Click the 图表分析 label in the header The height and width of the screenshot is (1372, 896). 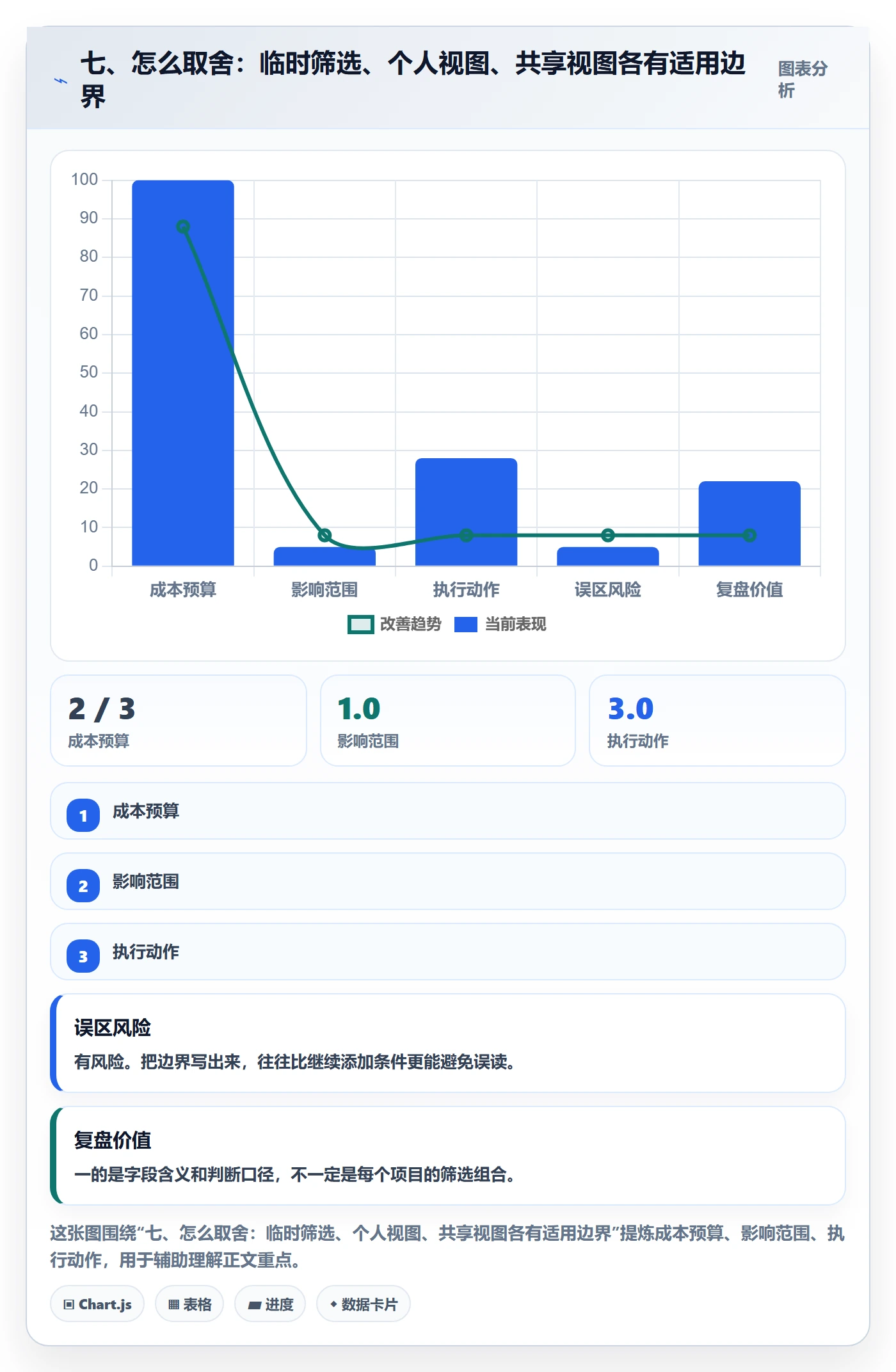click(x=803, y=79)
